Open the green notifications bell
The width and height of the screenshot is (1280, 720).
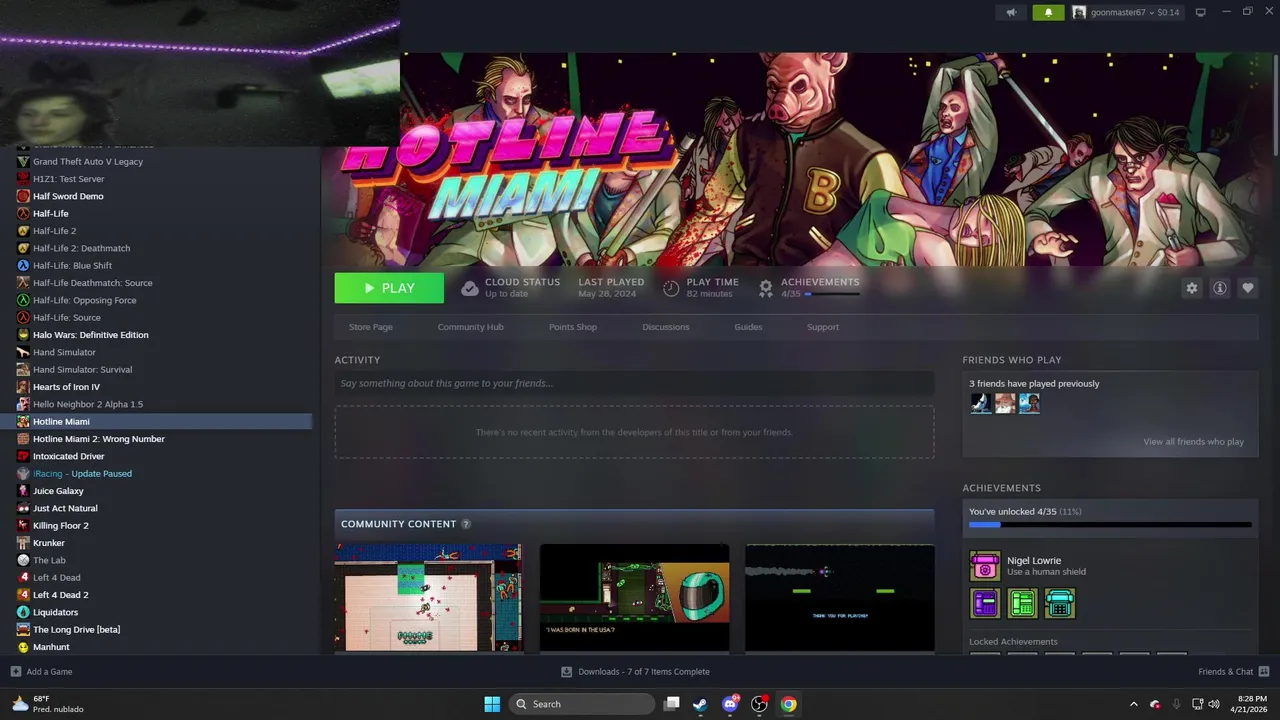(x=1048, y=12)
